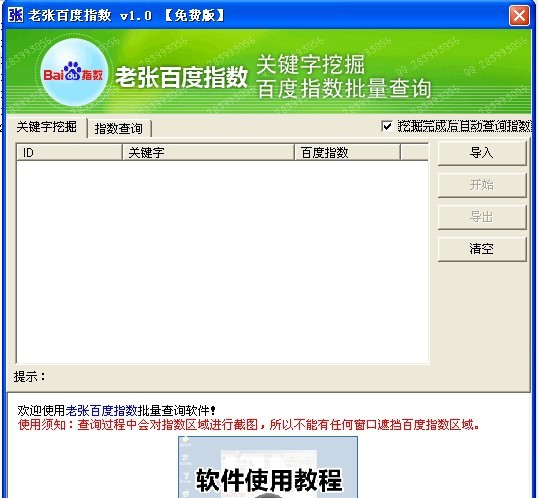Click the 张 app icon in title bar

(x=15, y=15)
